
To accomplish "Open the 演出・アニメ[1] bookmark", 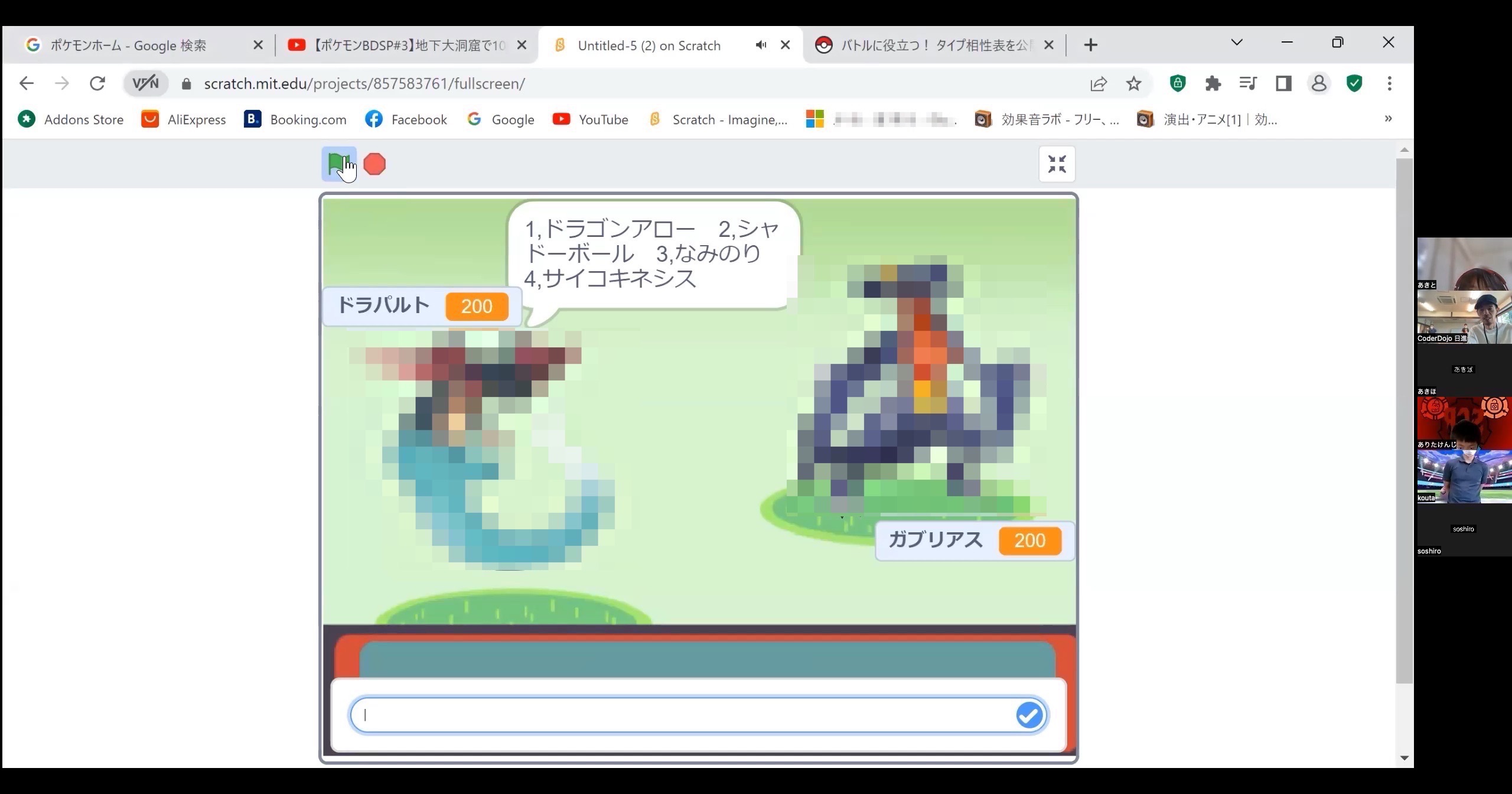I will (x=1207, y=119).
